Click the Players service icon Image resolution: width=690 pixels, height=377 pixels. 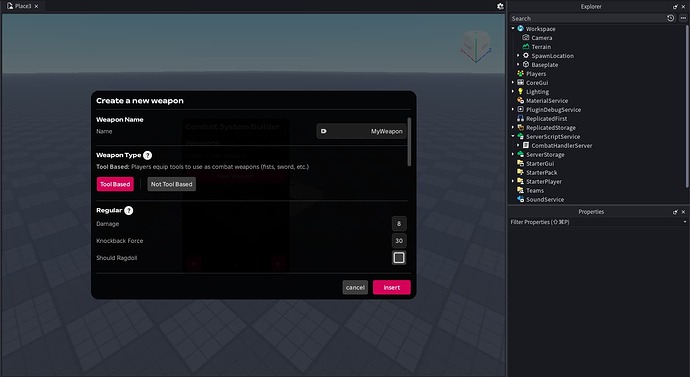click(521, 73)
